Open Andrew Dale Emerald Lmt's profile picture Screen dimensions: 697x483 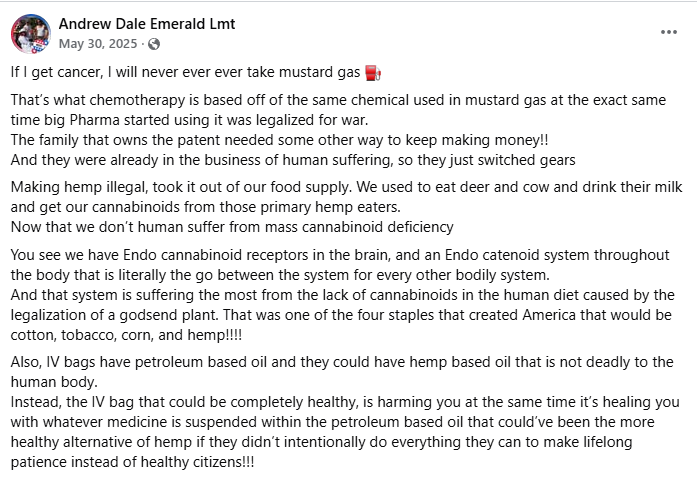(31, 34)
